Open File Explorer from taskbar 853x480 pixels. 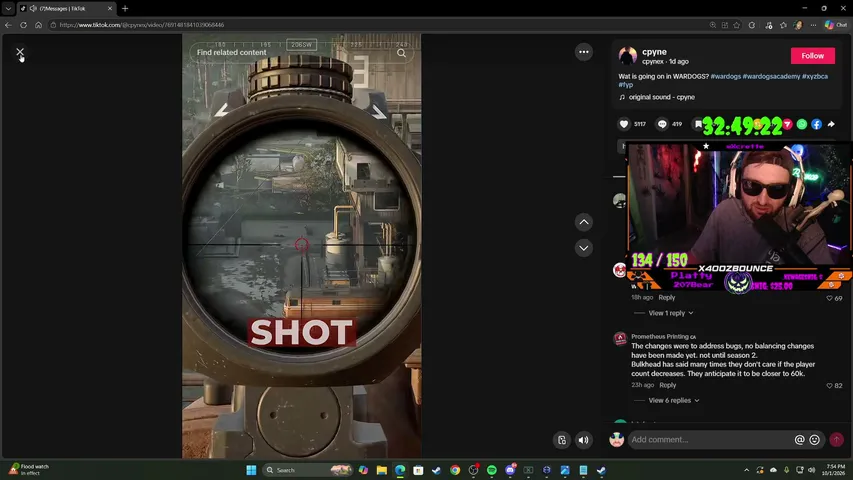[x=382, y=470]
